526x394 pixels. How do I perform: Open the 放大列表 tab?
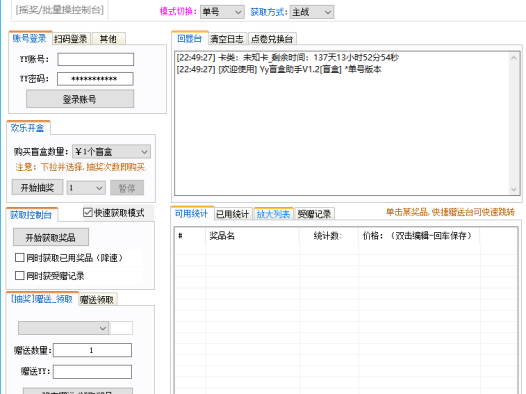pyautogui.click(x=274, y=214)
